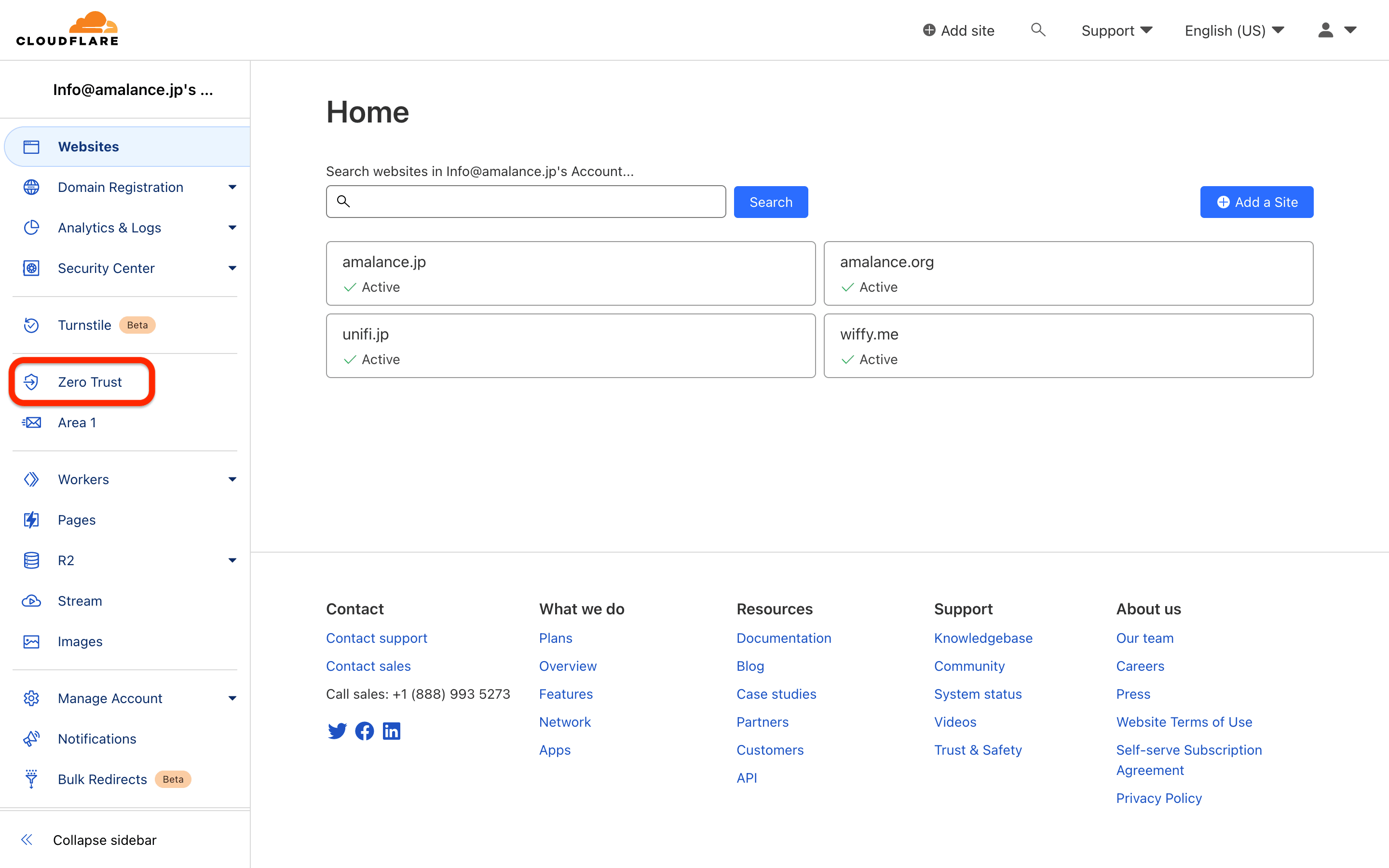The height and width of the screenshot is (868, 1389).
Task: Select Websites in the sidebar
Action: tap(127, 147)
